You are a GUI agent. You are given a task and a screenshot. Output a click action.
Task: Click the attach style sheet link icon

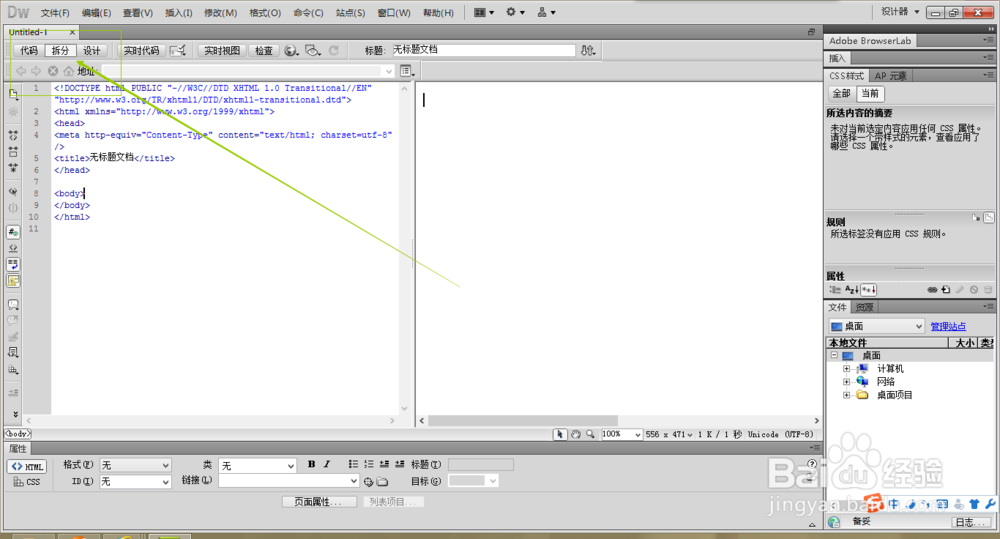(932, 290)
